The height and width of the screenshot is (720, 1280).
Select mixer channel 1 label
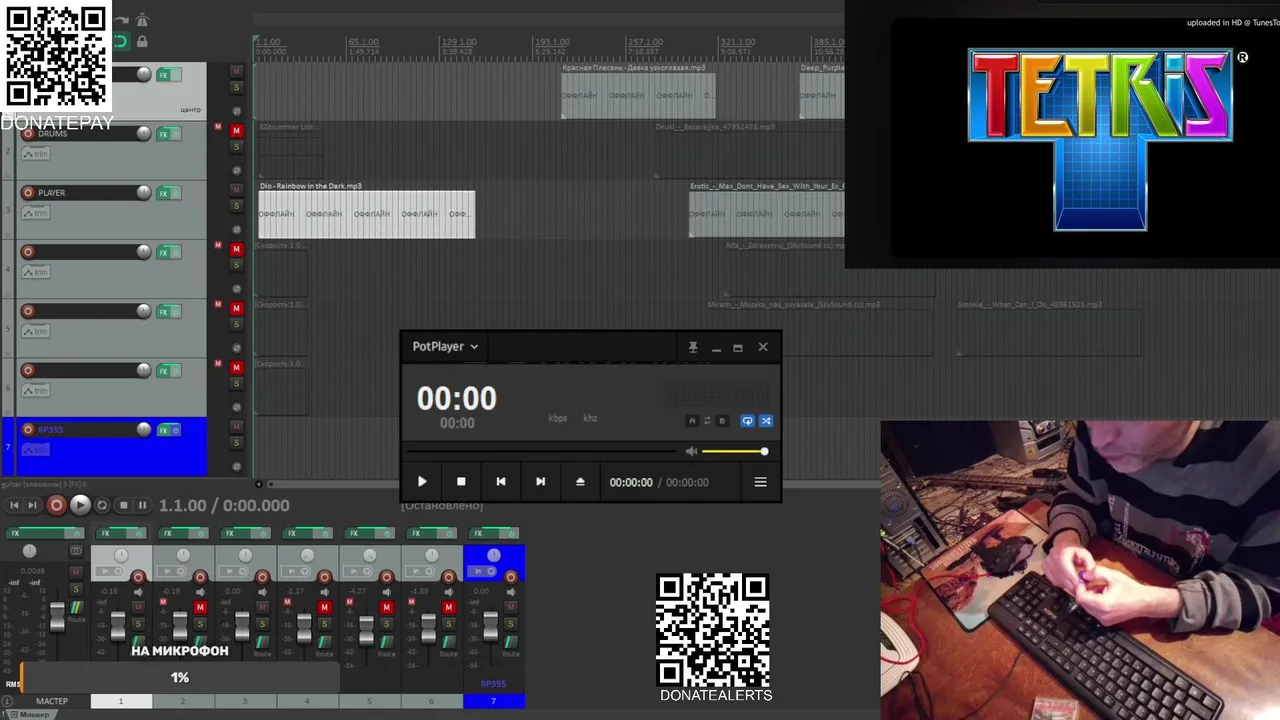coord(121,702)
